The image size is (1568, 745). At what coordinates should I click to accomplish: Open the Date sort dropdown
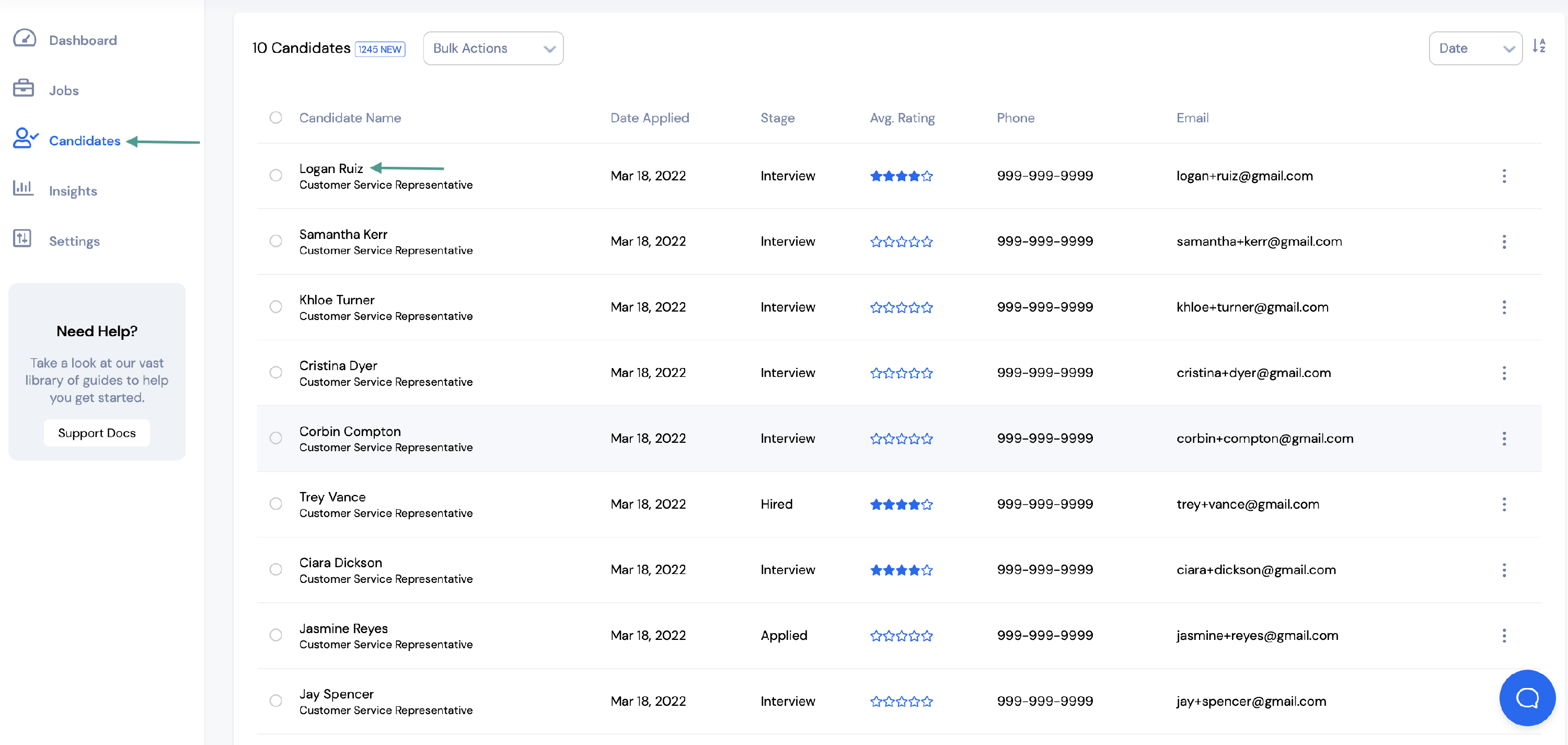click(1475, 48)
